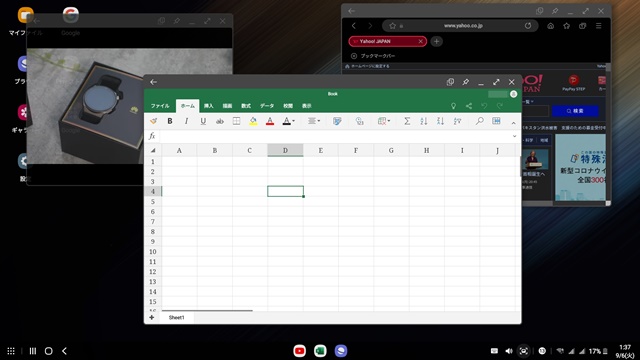The height and width of the screenshot is (360, 640).
Task: Click the wrap text icon in Excel
Action: 337,121
